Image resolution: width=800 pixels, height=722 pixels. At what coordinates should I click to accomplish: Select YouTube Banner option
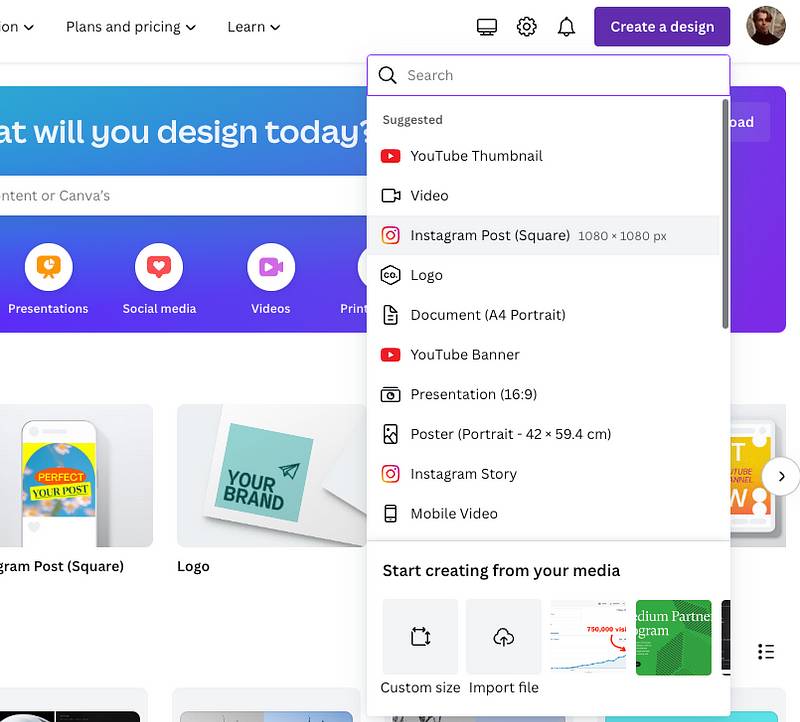click(x=543, y=355)
